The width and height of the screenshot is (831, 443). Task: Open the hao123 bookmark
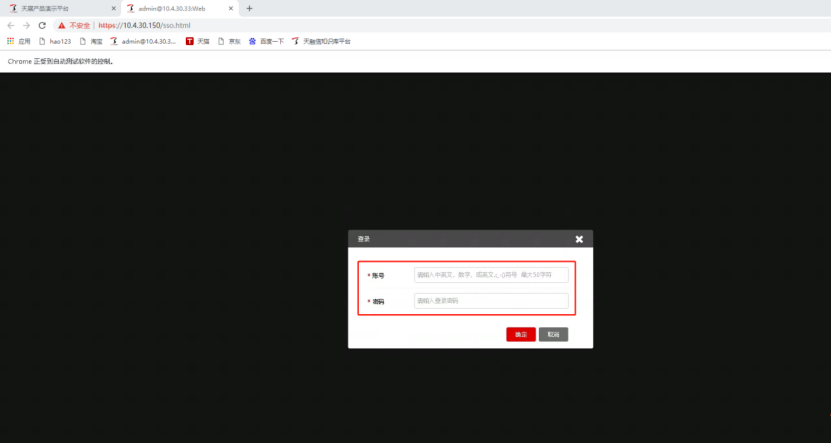pos(55,41)
